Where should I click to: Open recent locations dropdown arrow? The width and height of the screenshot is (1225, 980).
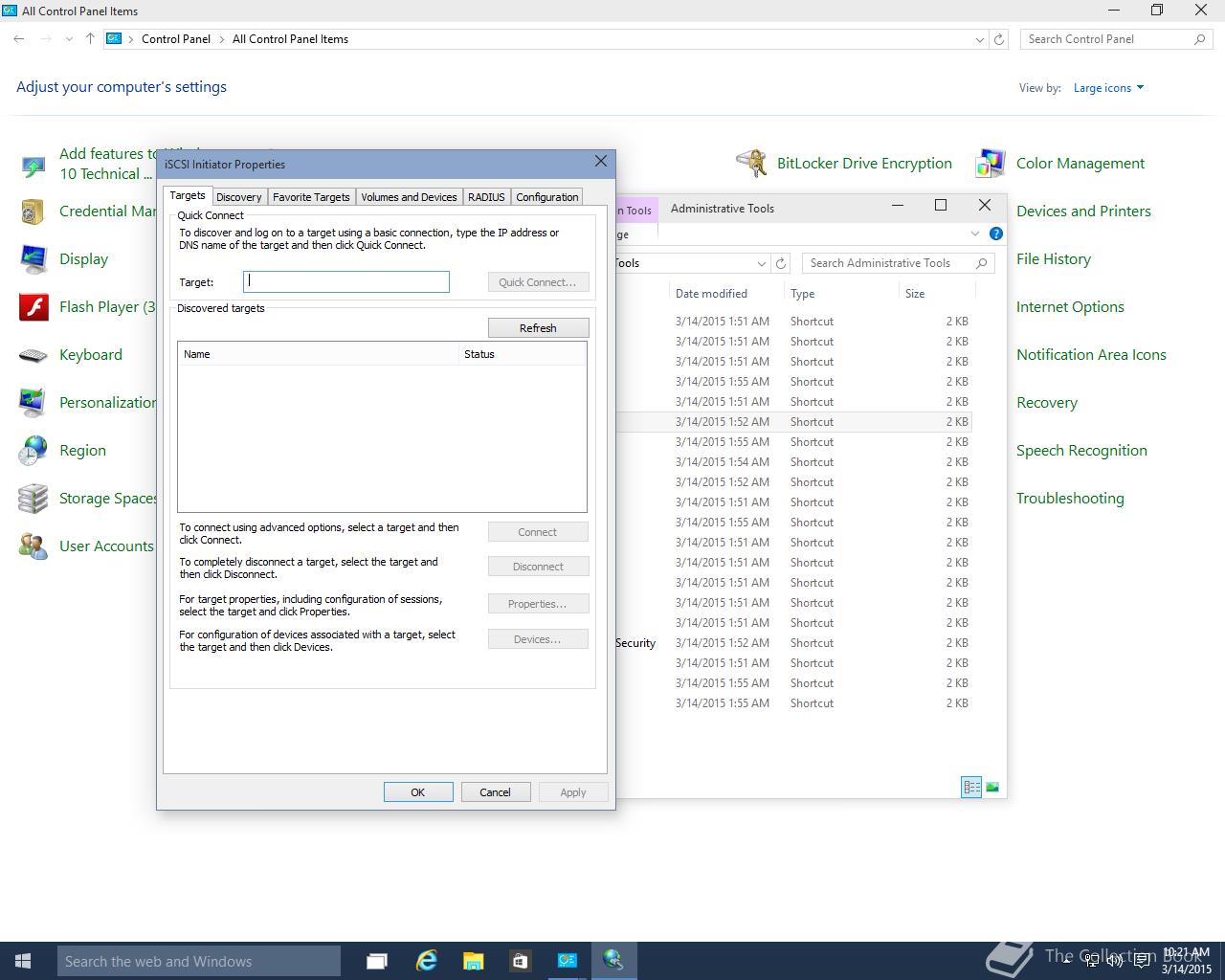(x=69, y=39)
